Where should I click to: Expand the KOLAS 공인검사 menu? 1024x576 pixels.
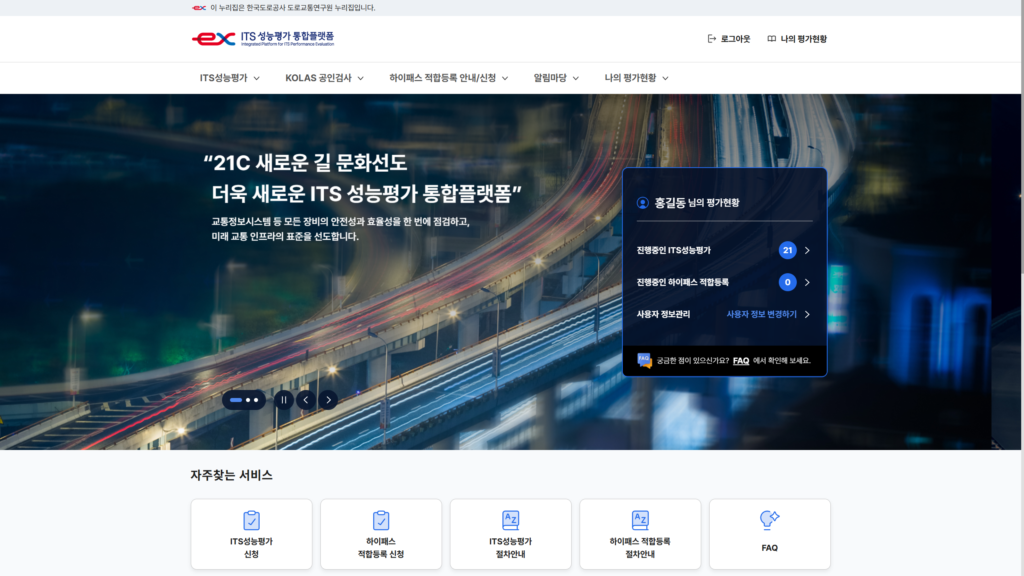[324, 78]
